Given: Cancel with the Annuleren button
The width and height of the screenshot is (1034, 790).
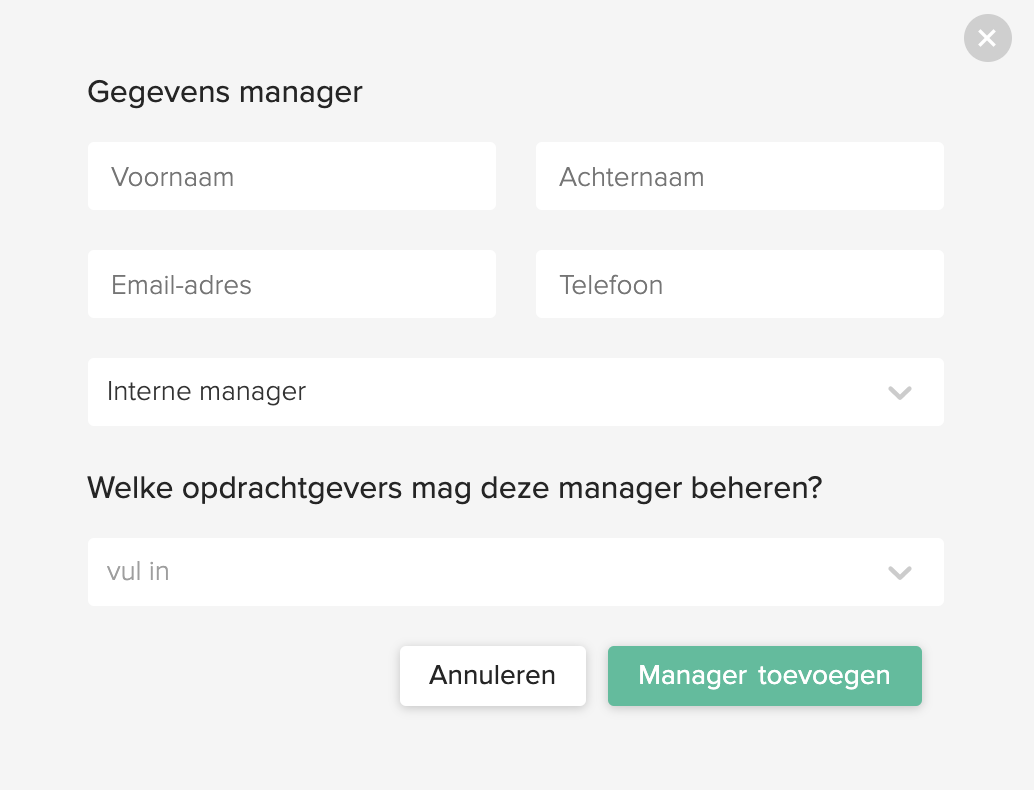Looking at the screenshot, I should point(493,676).
